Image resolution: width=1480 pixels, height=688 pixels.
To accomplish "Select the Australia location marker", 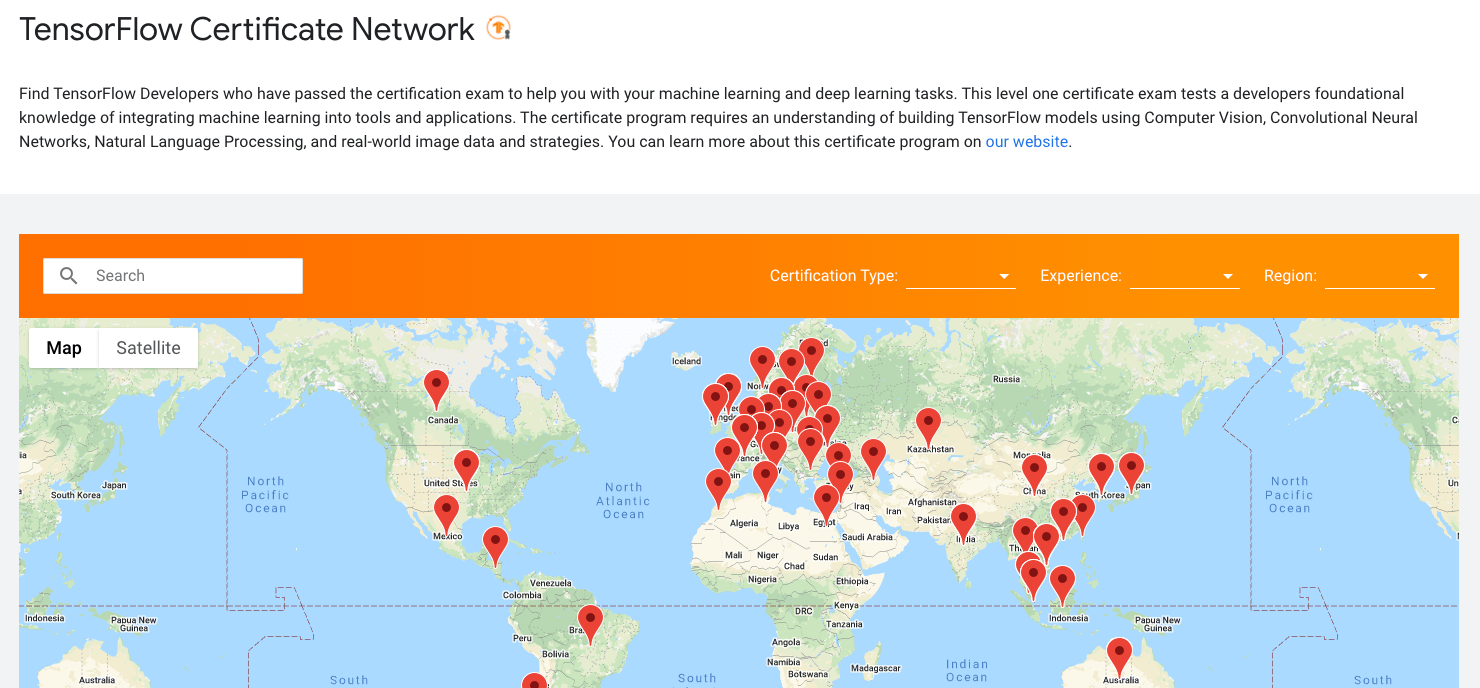I will click(x=1120, y=657).
